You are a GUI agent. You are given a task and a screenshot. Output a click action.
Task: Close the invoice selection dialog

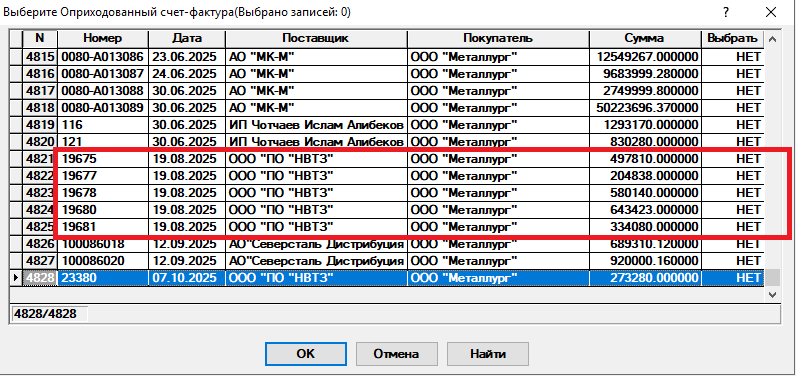771,12
